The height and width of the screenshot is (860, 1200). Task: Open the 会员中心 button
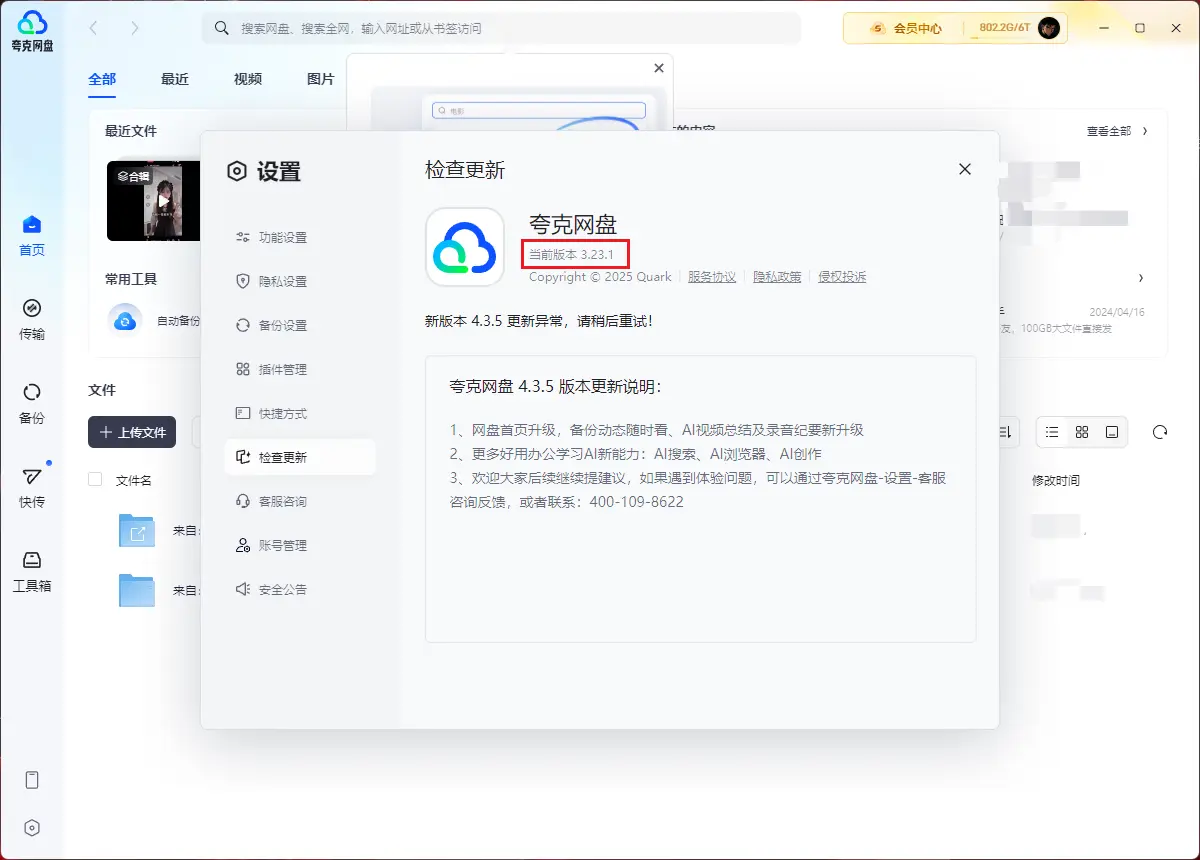click(x=905, y=28)
